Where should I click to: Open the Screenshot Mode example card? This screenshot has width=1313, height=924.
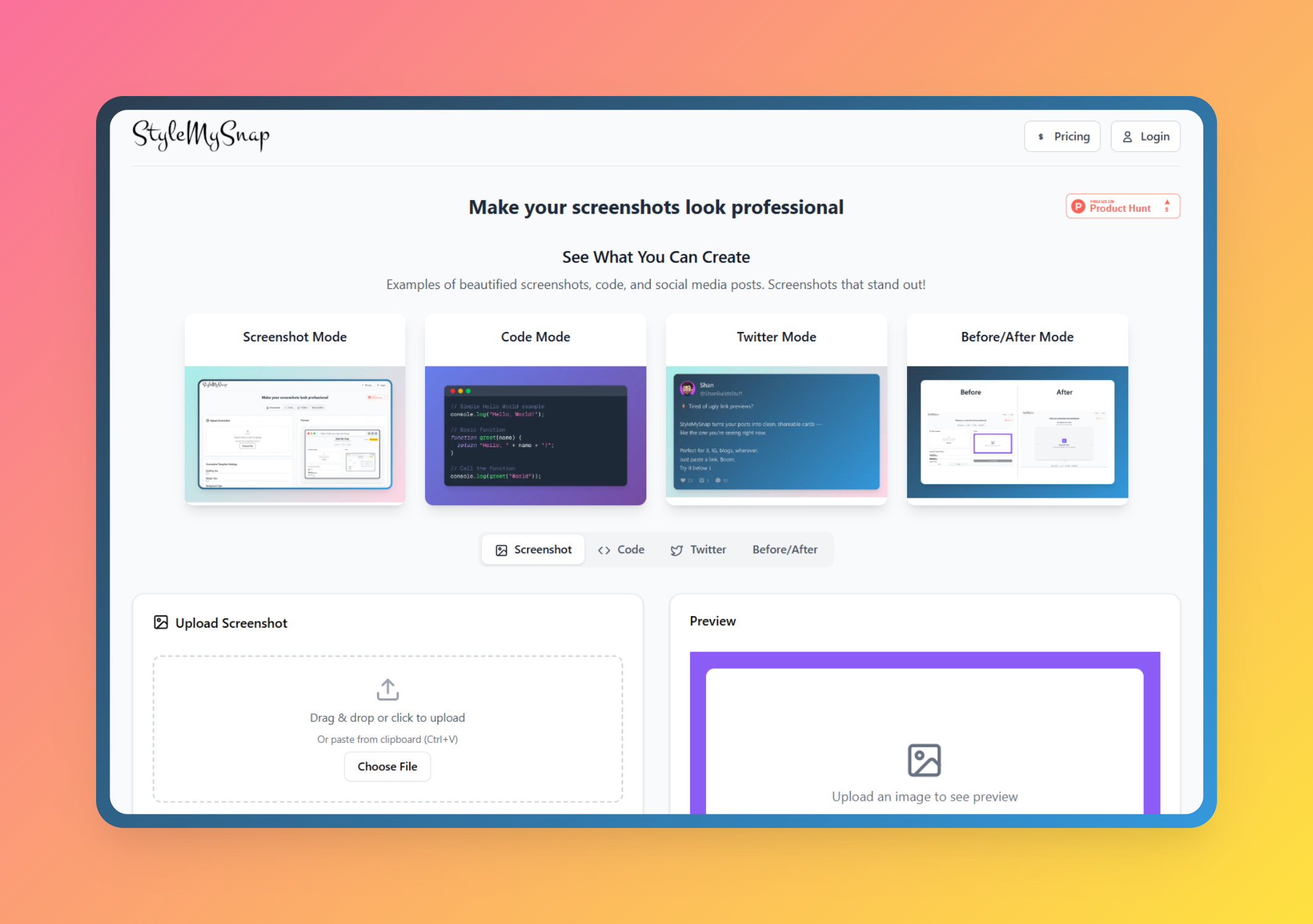[x=295, y=410]
